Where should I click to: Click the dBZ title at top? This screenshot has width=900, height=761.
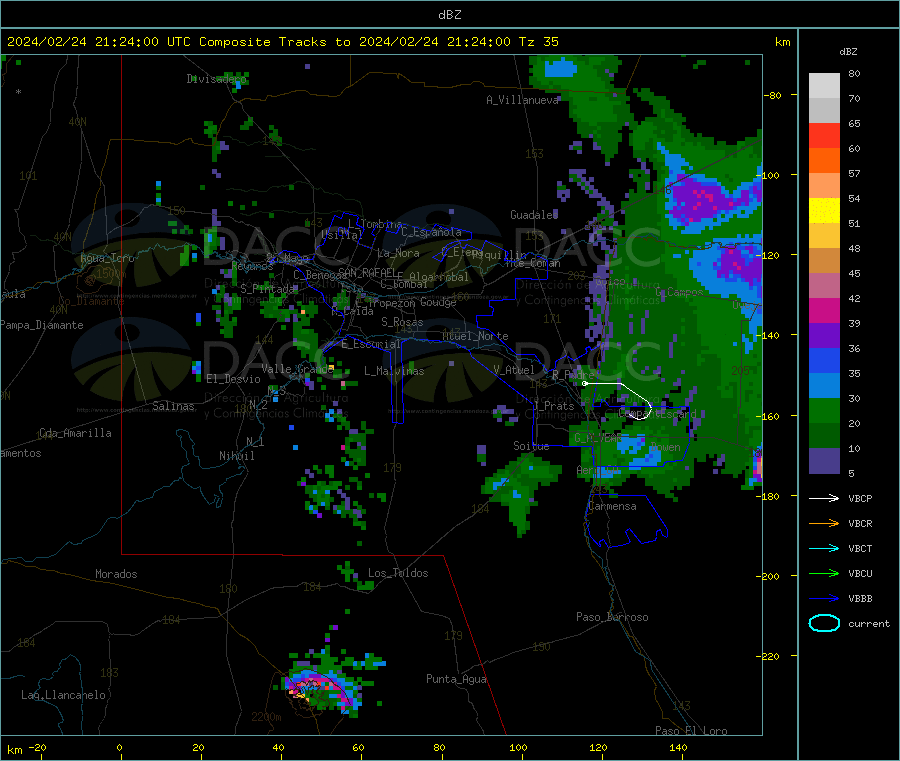pyautogui.click(x=449, y=15)
